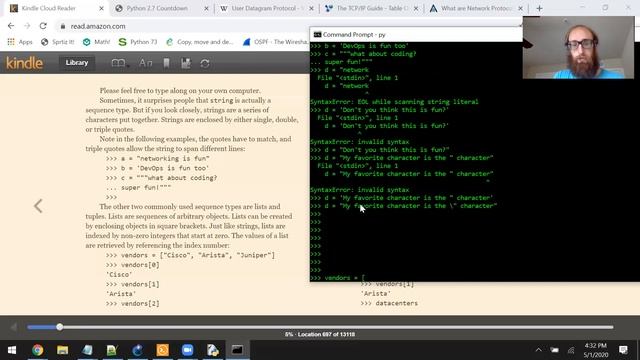This screenshot has height=360, width=640.
Task: Show hidden system tray icons
Action: click(539, 350)
